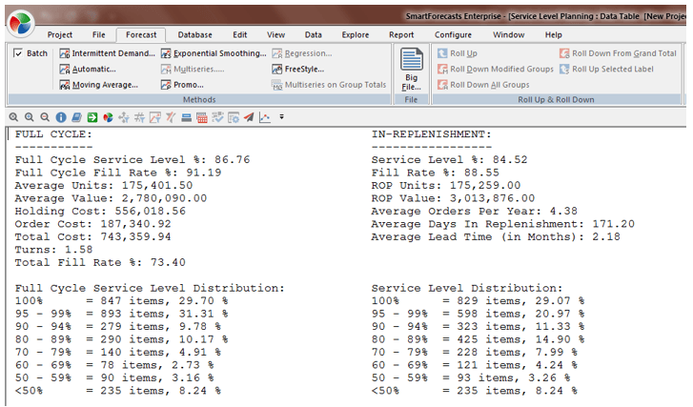693x407 pixels.
Task: Click the calendar gear settings icon
Action: click(233, 117)
